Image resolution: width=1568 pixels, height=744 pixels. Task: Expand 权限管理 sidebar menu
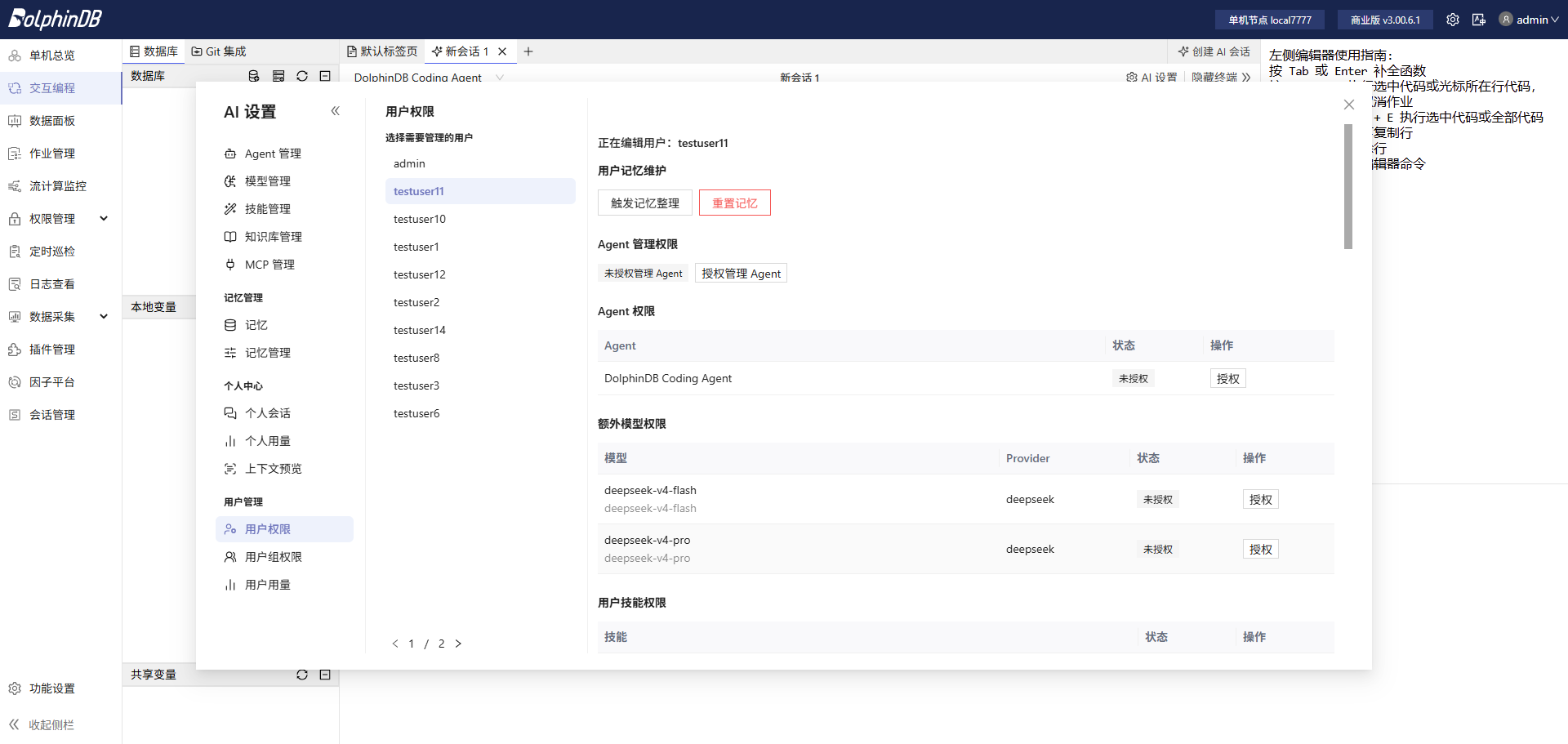coord(104,219)
